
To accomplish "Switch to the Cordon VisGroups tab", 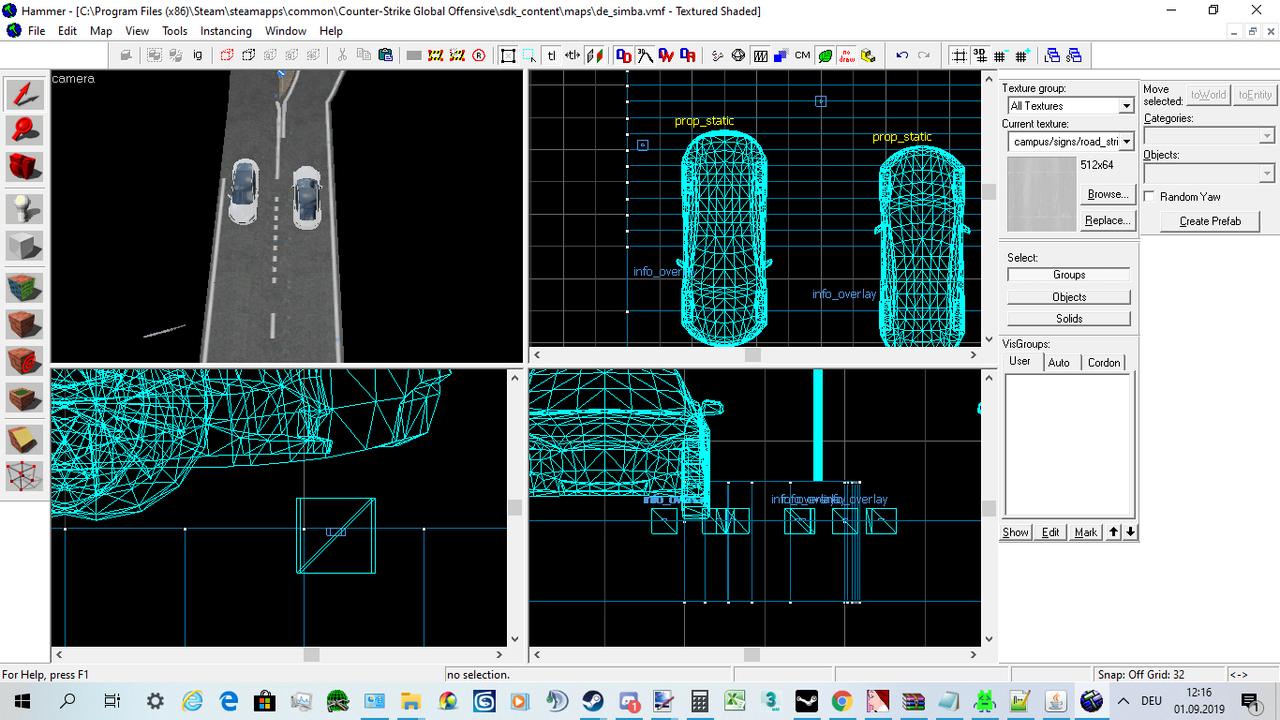I will click(1104, 363).
